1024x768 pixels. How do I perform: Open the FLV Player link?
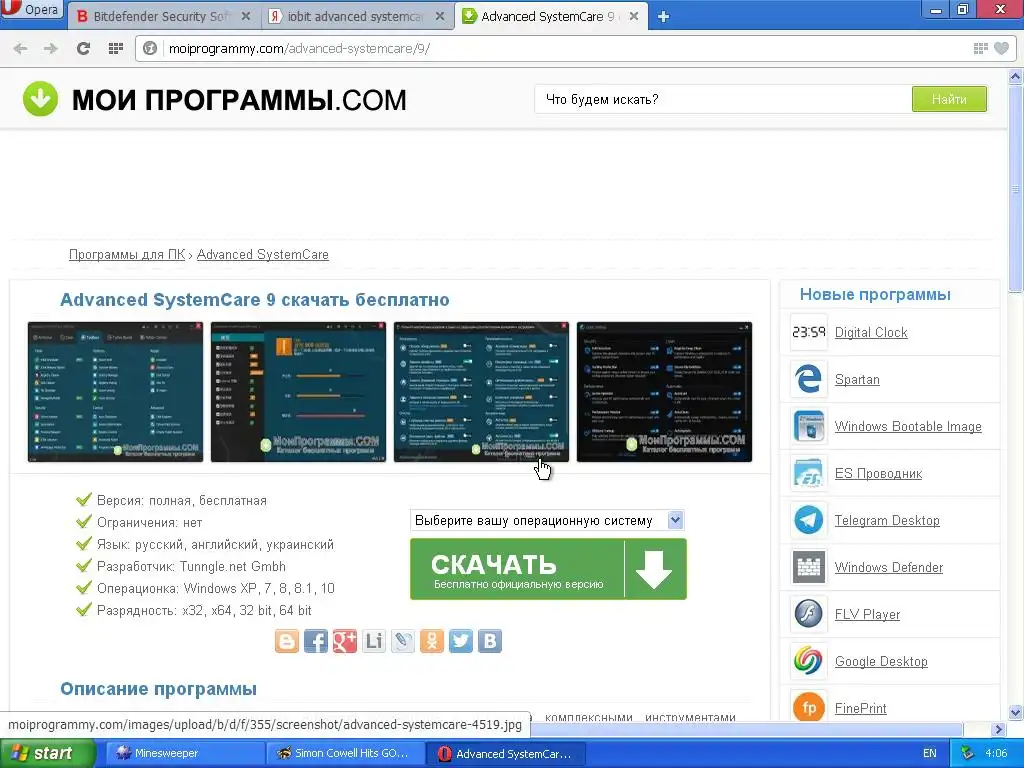(x=867, y=615)
